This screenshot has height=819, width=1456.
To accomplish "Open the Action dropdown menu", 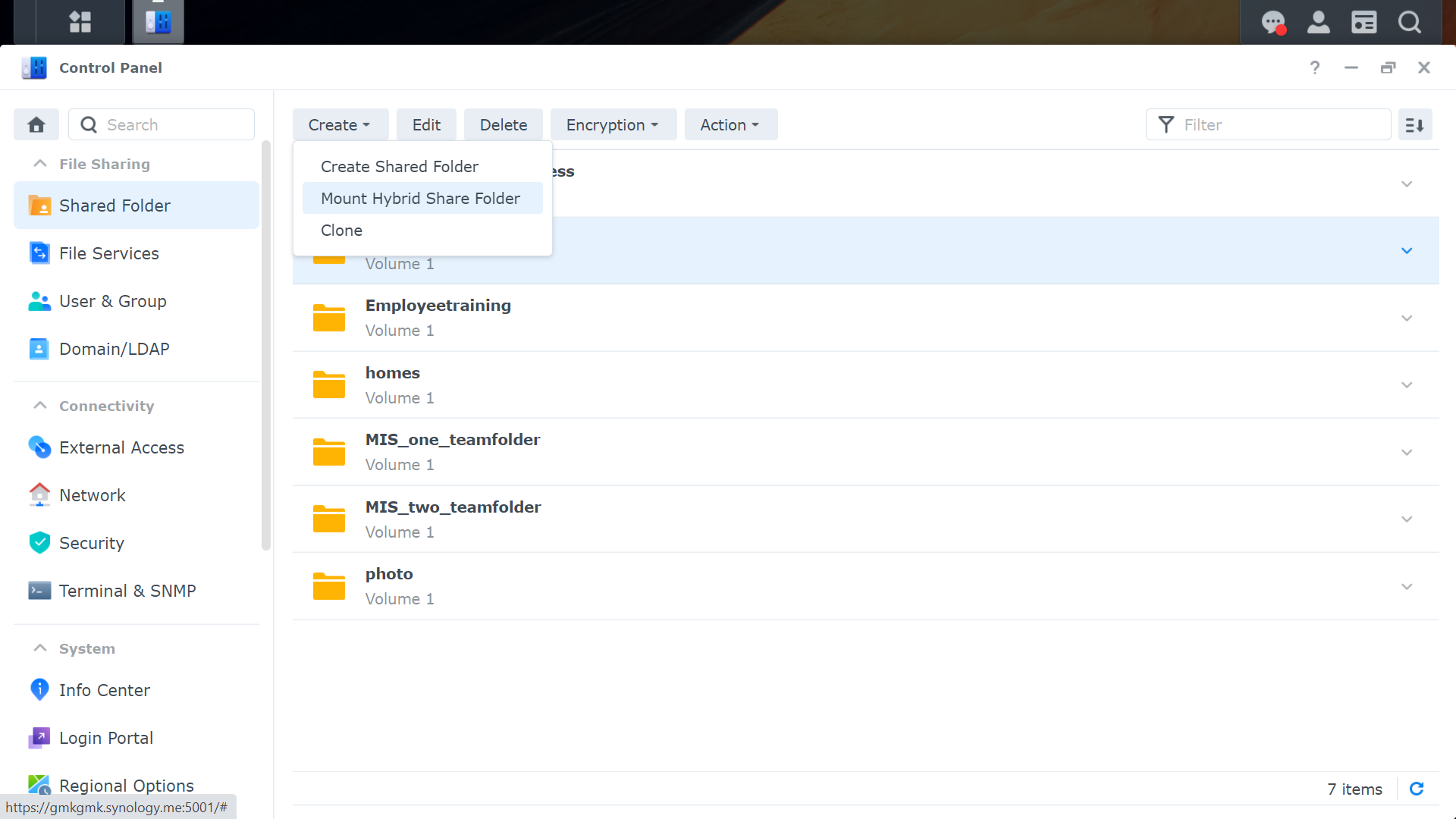I will click(x=730, y=125).
